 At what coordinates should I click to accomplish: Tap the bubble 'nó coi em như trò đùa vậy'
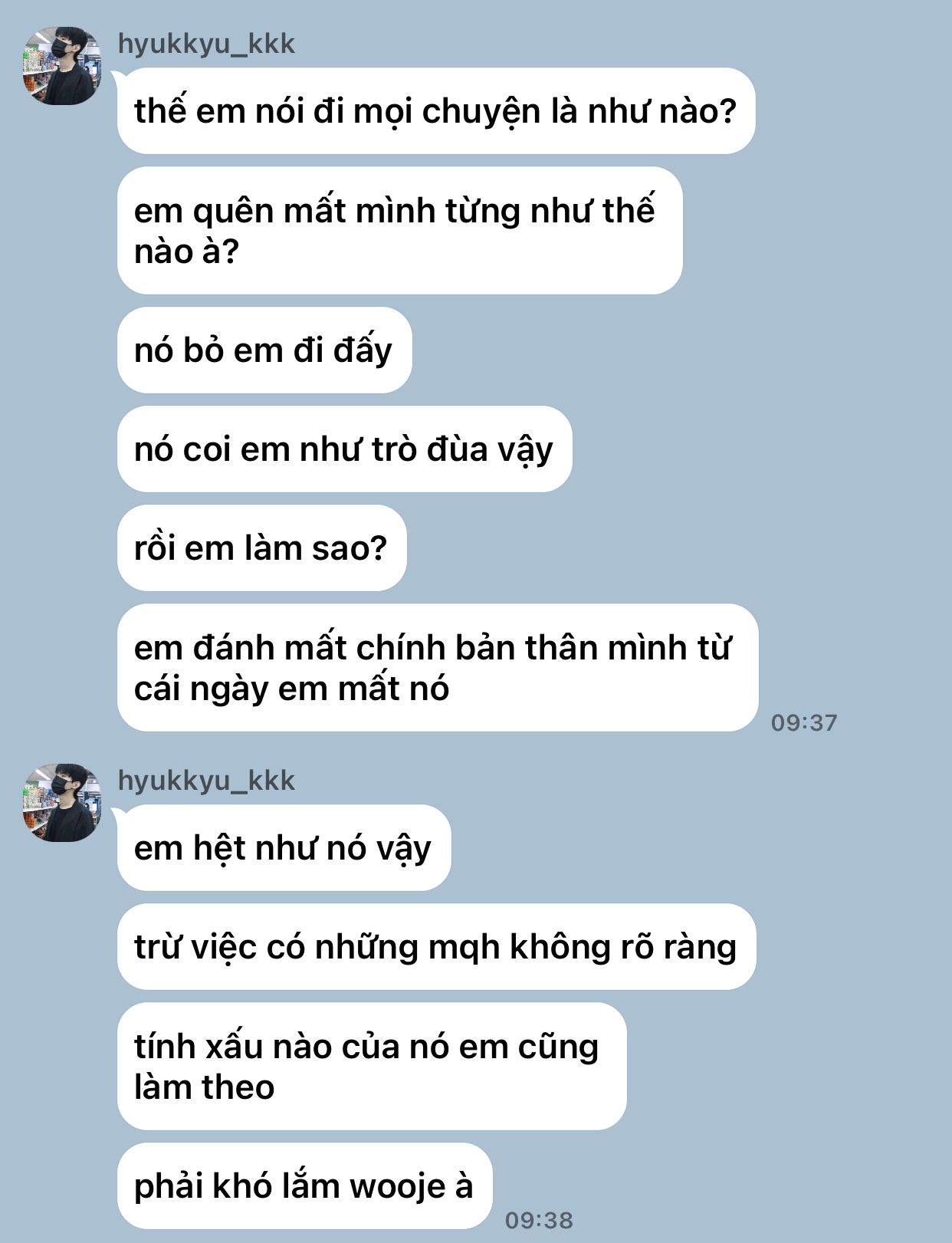[344, 449]
